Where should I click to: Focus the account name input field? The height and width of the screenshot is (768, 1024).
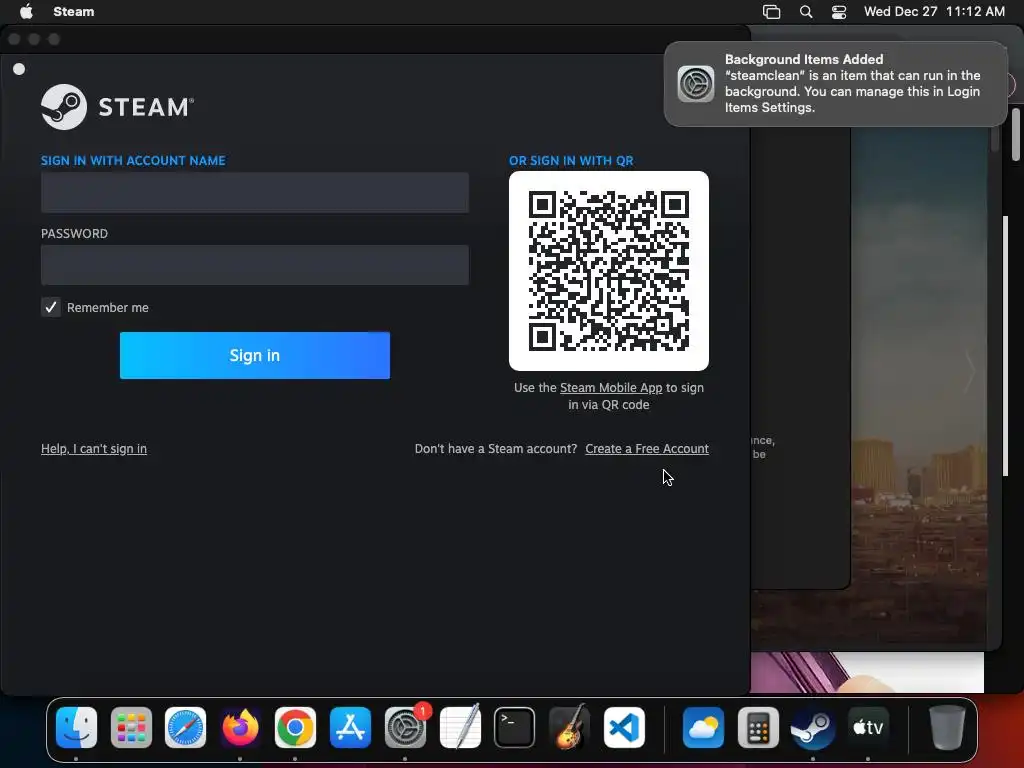[x=255, y=193]
